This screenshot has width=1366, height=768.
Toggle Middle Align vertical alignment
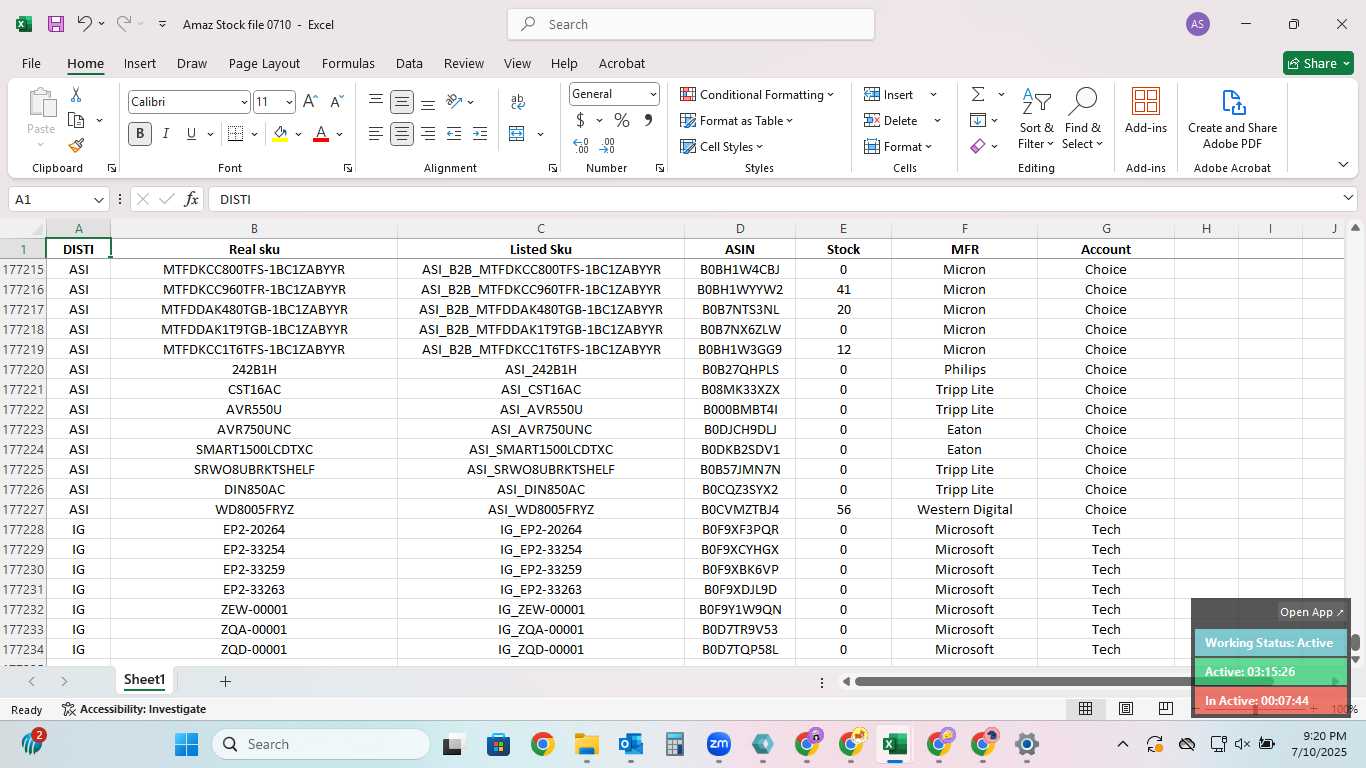[x=402, y=102]
